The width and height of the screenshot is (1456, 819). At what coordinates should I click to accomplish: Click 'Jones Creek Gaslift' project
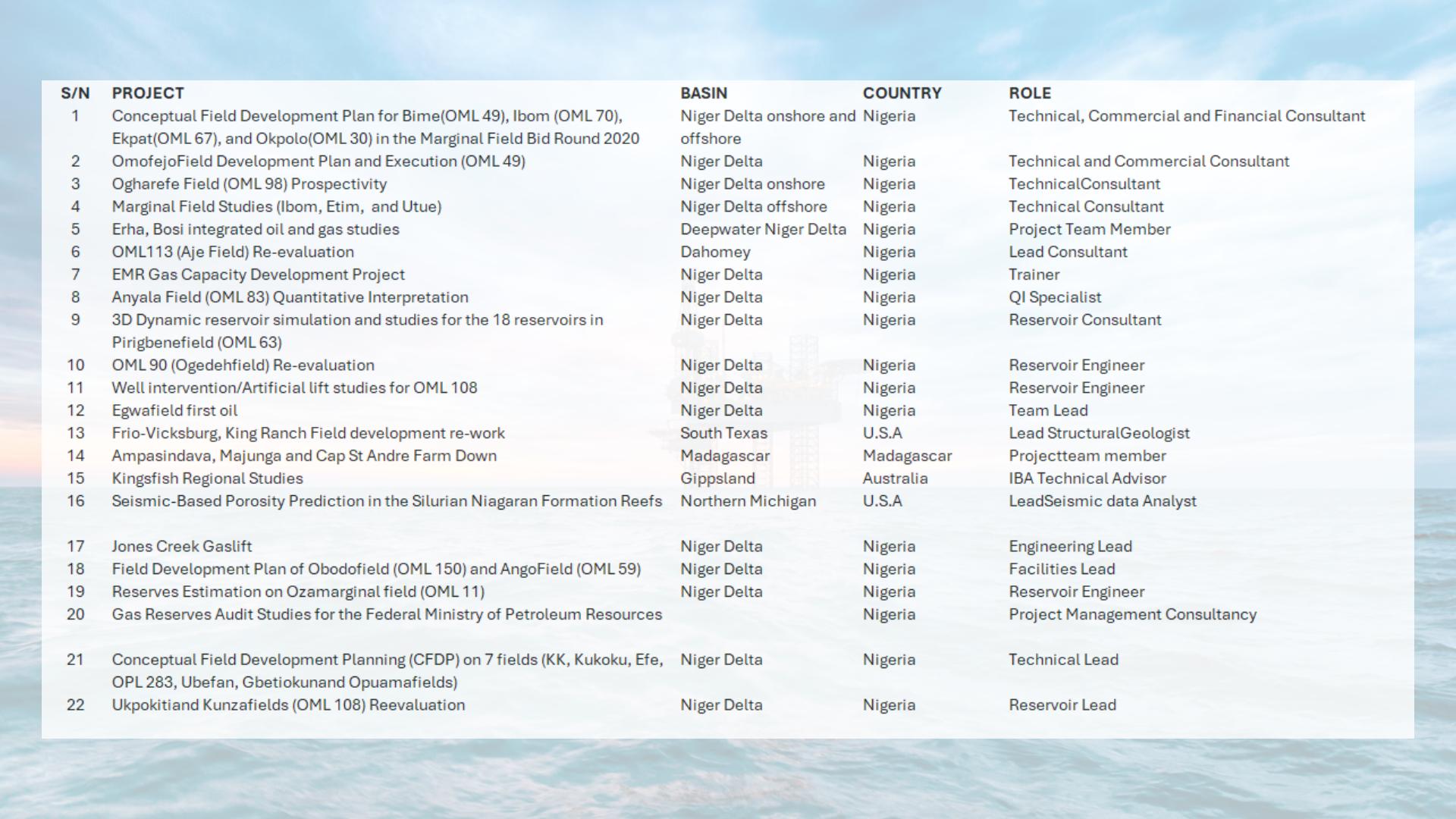pyautogui.click(x=182, y=546)
